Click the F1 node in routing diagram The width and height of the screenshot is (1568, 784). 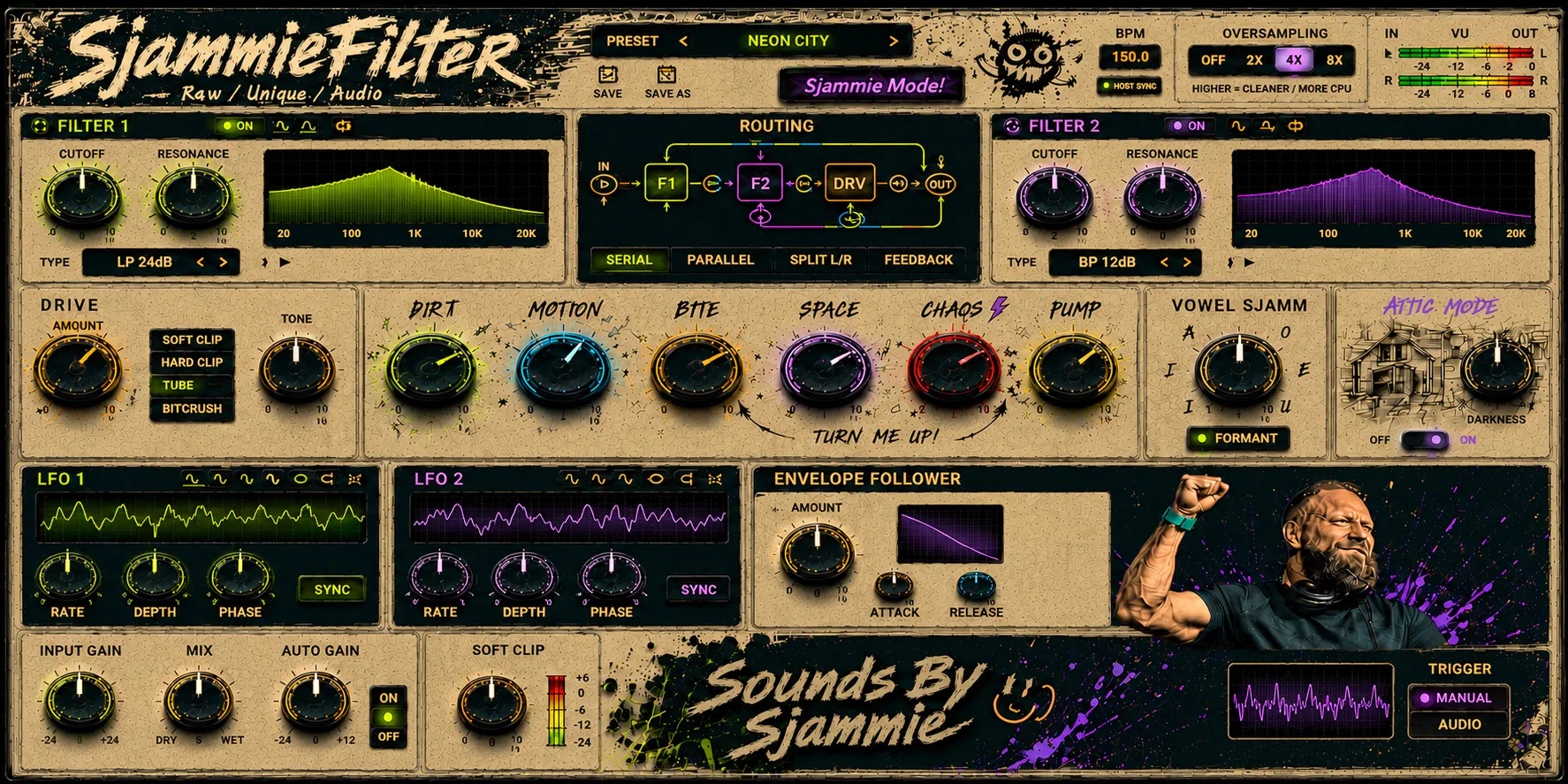[x=666, y=184]
